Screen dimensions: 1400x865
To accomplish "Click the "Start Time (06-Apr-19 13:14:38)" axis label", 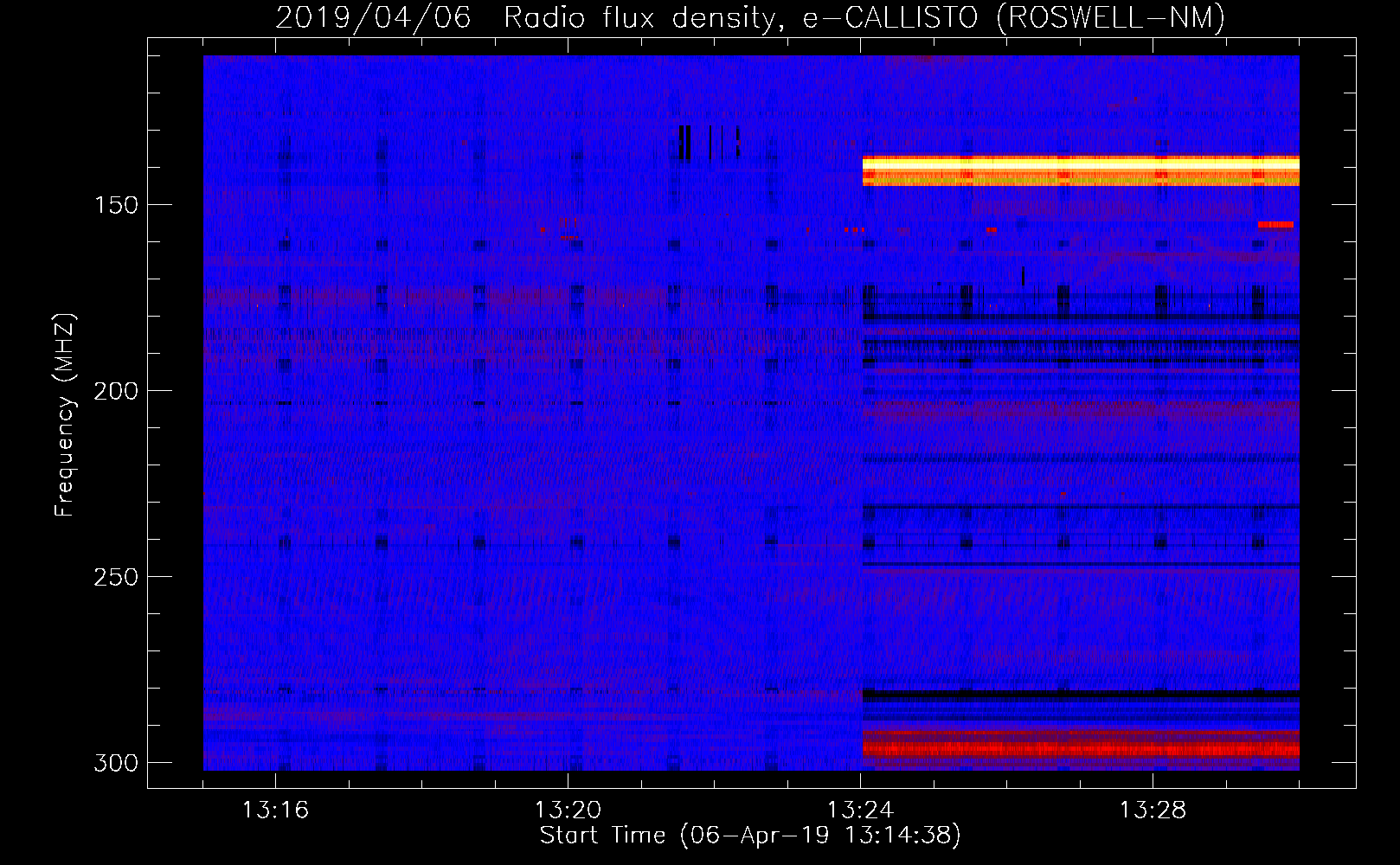I will click(750, 836).
